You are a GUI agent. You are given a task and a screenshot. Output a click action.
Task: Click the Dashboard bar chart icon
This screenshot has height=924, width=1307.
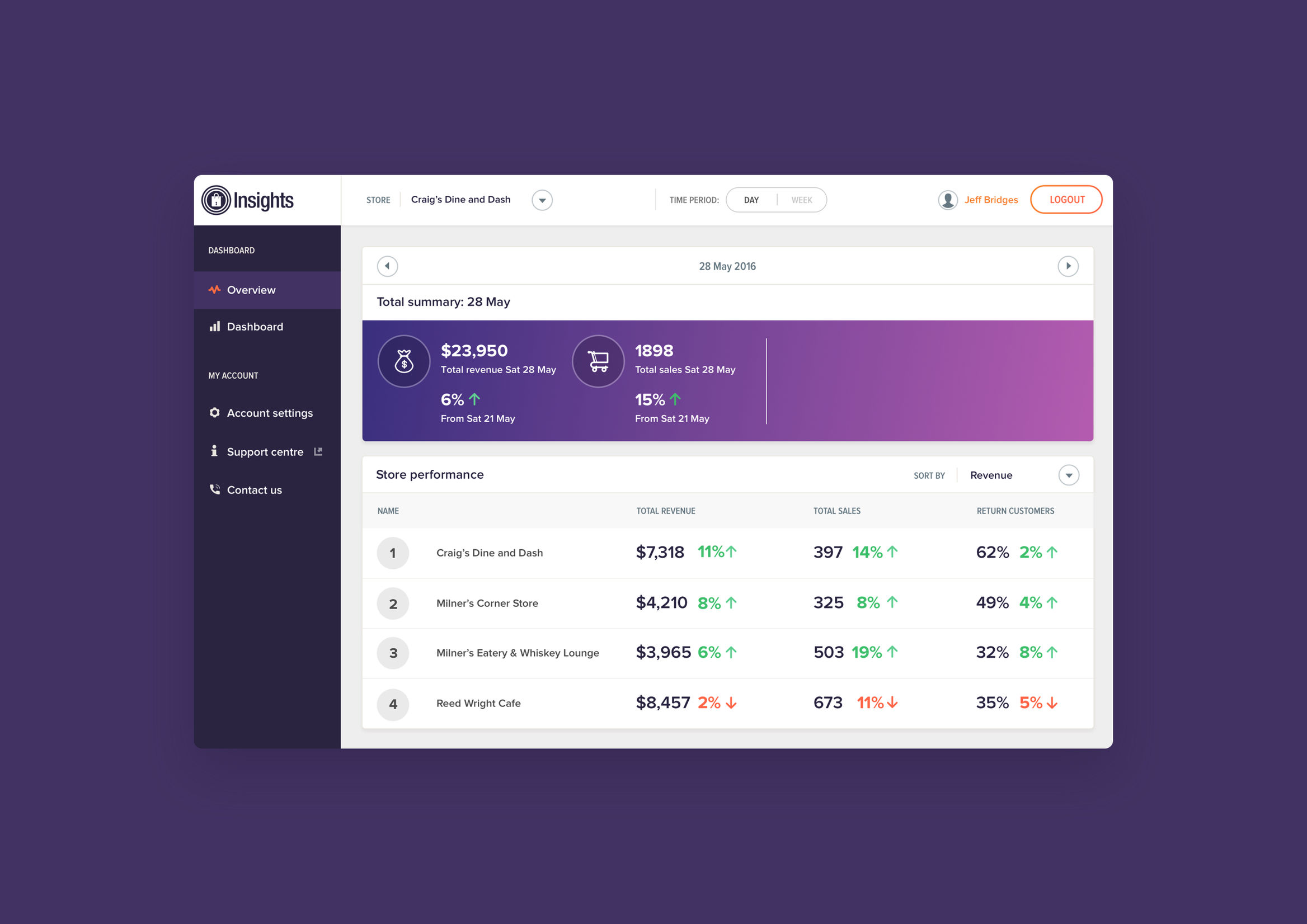pyautogui.click(x=215, y=327)
